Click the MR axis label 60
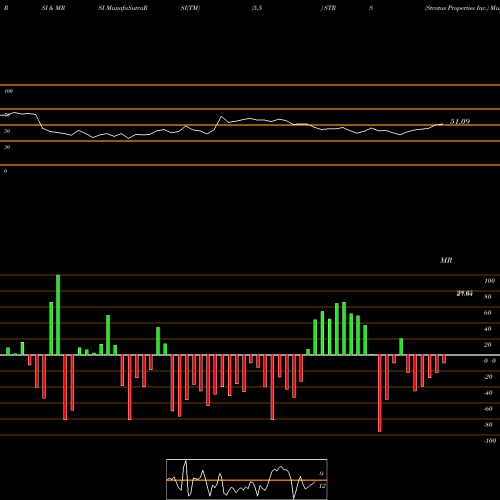 click(487, 313)
